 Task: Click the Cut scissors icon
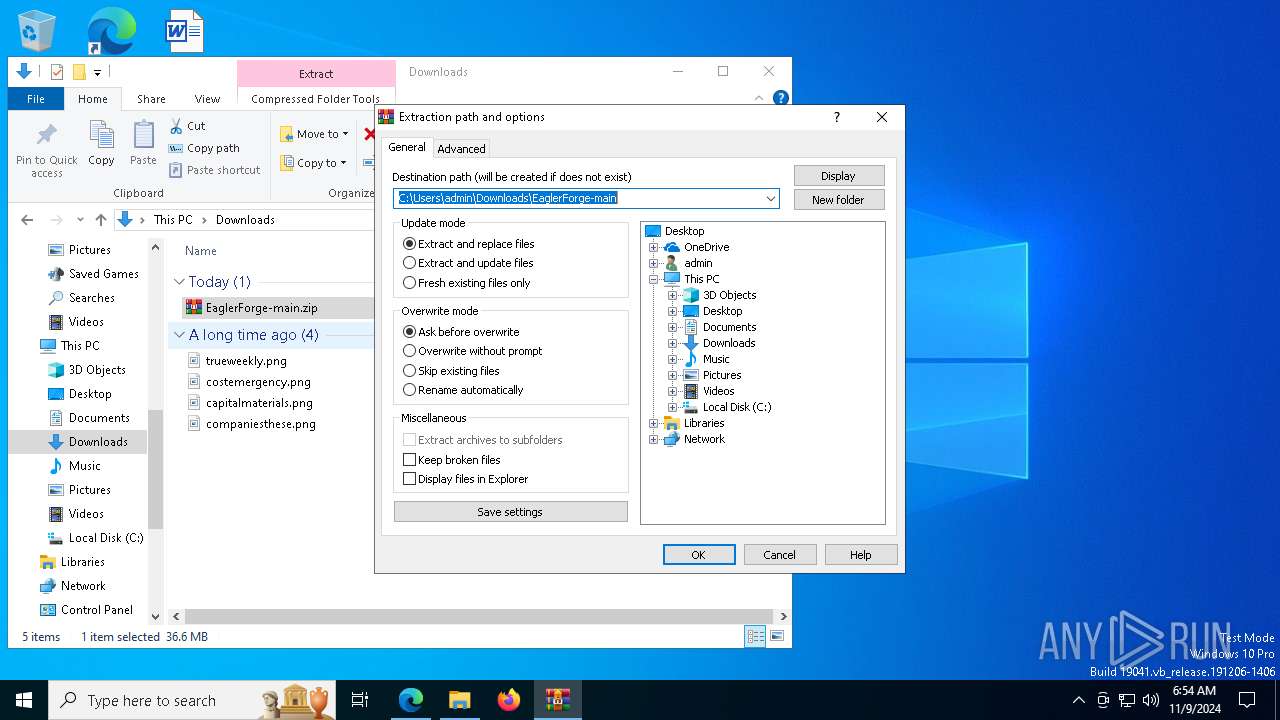(175, 126)
